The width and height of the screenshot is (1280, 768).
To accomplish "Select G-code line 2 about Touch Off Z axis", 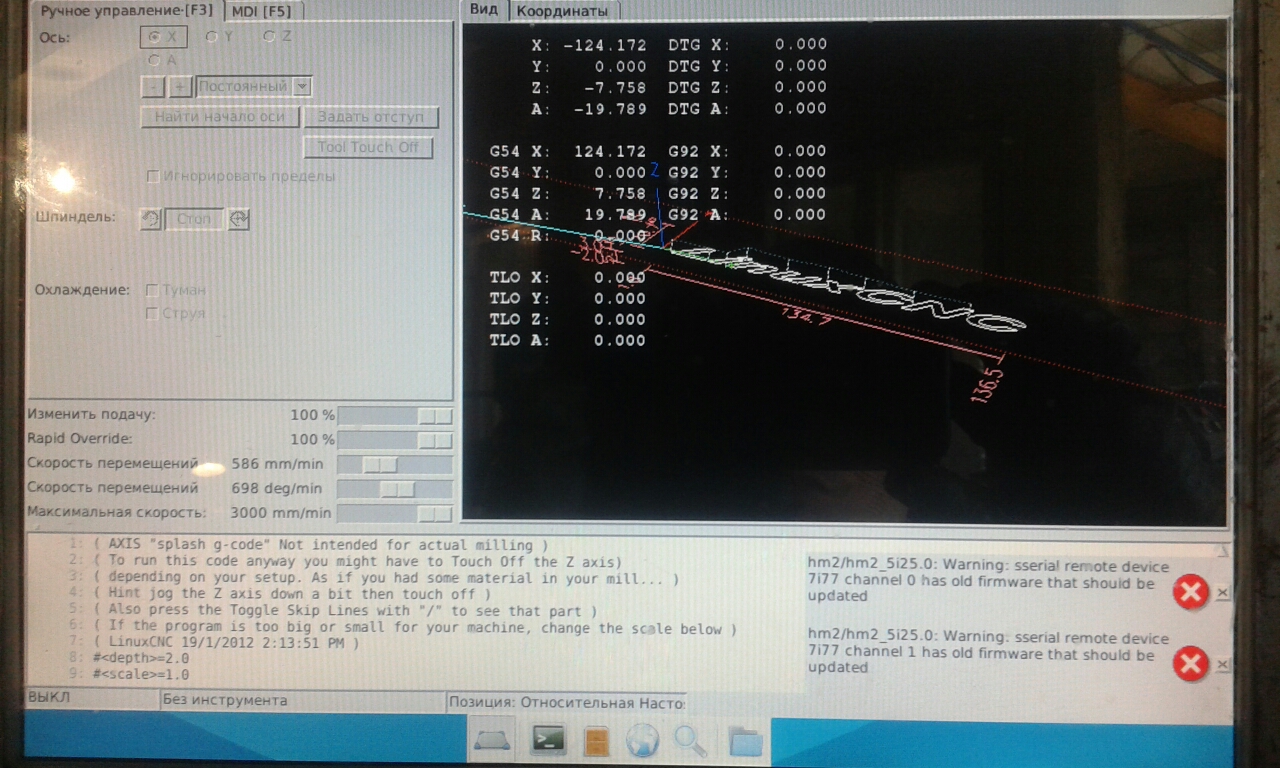I will pos(358,562).
